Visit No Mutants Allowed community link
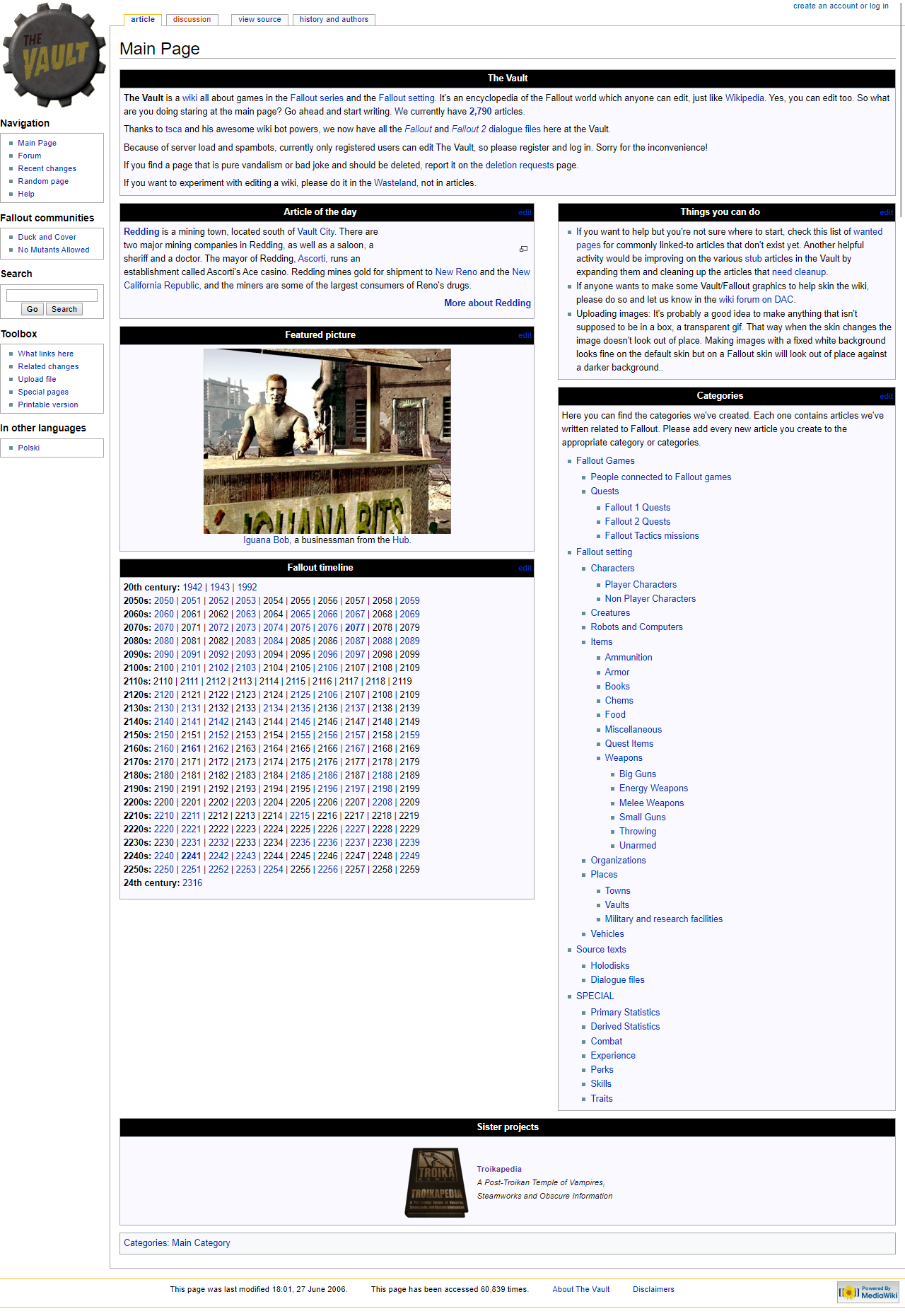This screenshot has height=1316, width=905. (x=54, y=250)
